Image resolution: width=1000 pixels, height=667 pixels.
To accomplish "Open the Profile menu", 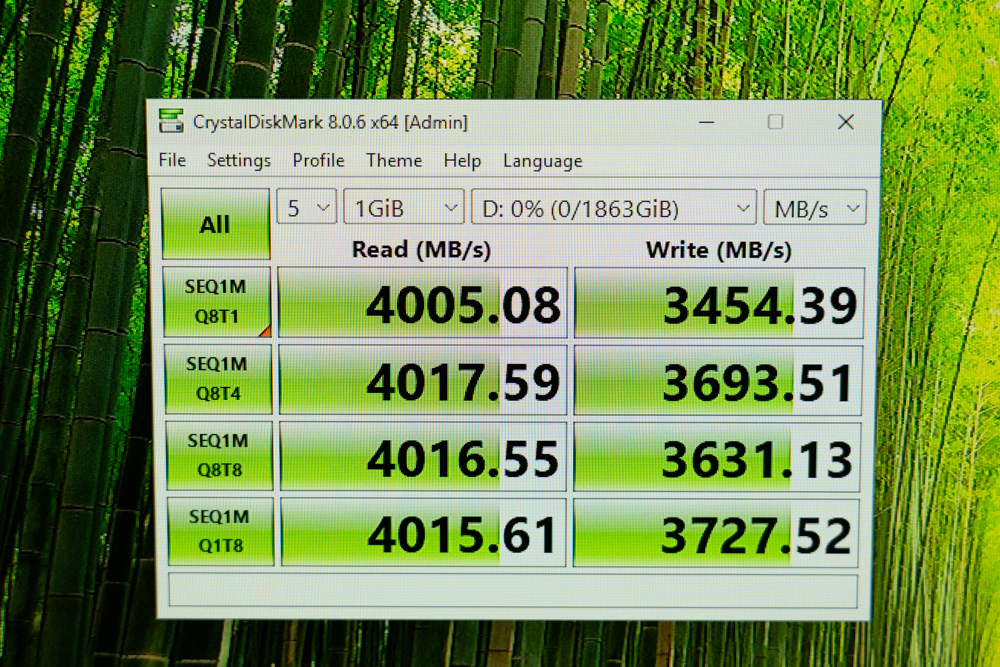I will pos(318,160).
